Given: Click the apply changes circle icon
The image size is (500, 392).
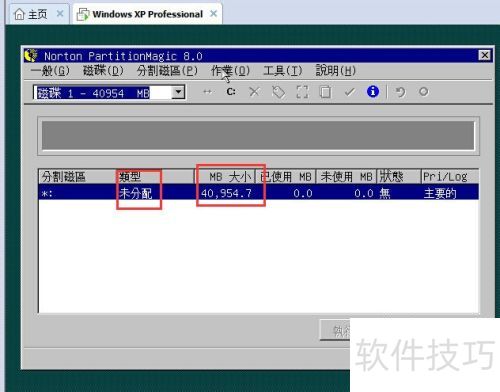Looking at the screenshot, I should coord(424,92).
